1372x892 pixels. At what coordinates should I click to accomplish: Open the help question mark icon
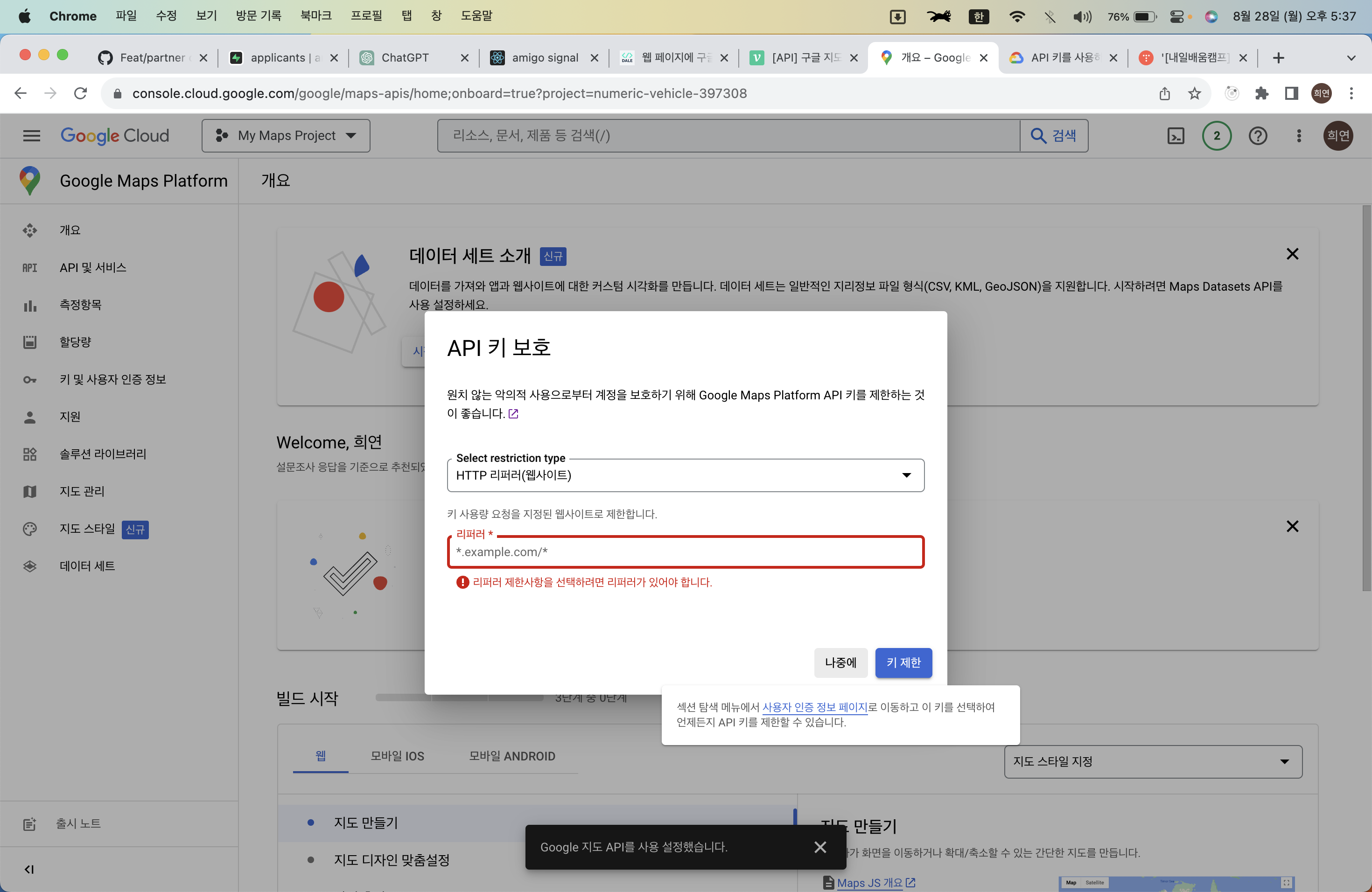(1257, 136)
